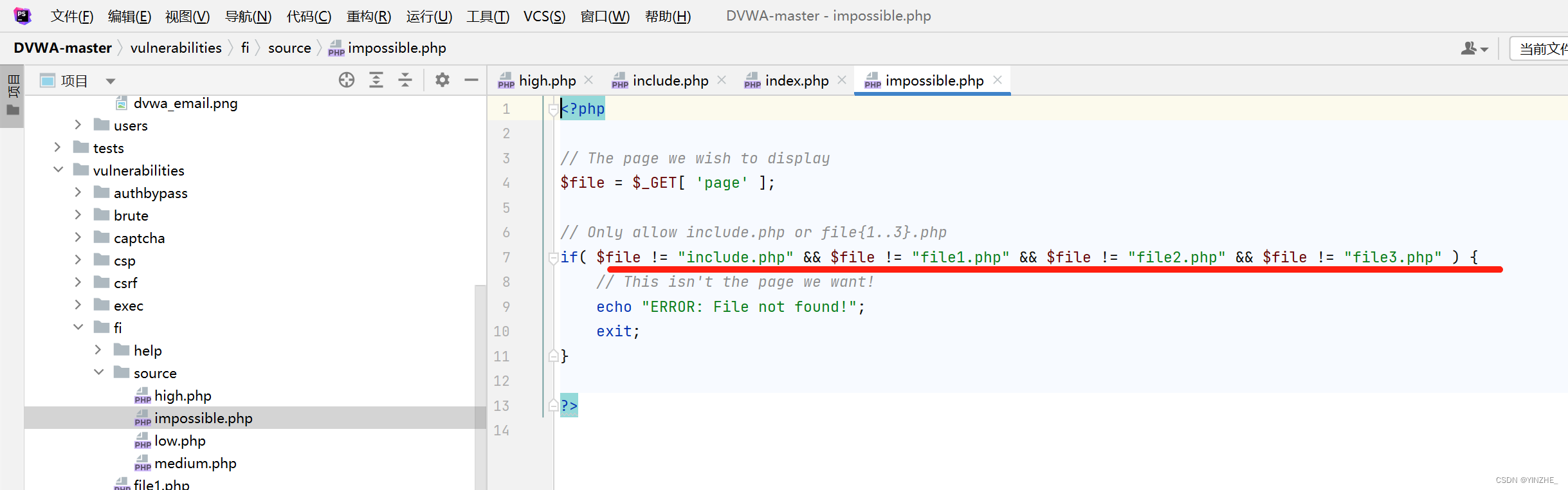This screenshot has height=490, width=1568.
Task: Close the index.php tab
Action: coord(842,80)
